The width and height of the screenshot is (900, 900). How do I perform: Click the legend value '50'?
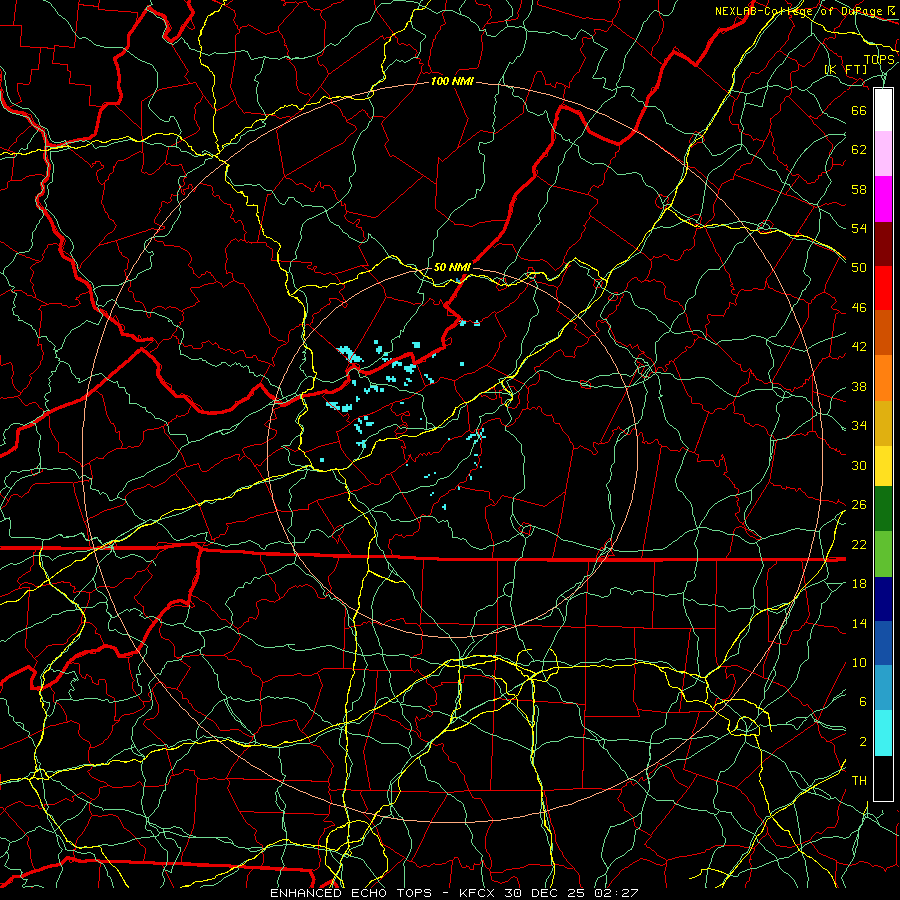(859, 268)
